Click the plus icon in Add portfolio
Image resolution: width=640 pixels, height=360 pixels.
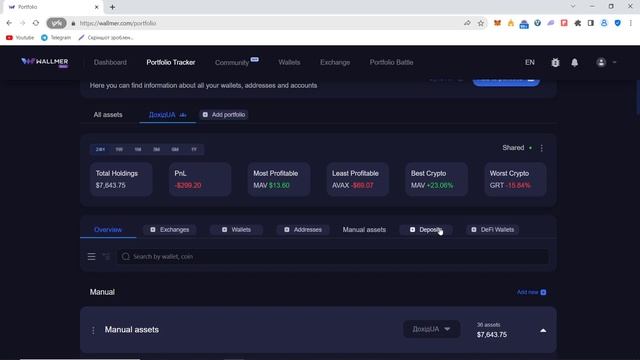coord(205,115)
